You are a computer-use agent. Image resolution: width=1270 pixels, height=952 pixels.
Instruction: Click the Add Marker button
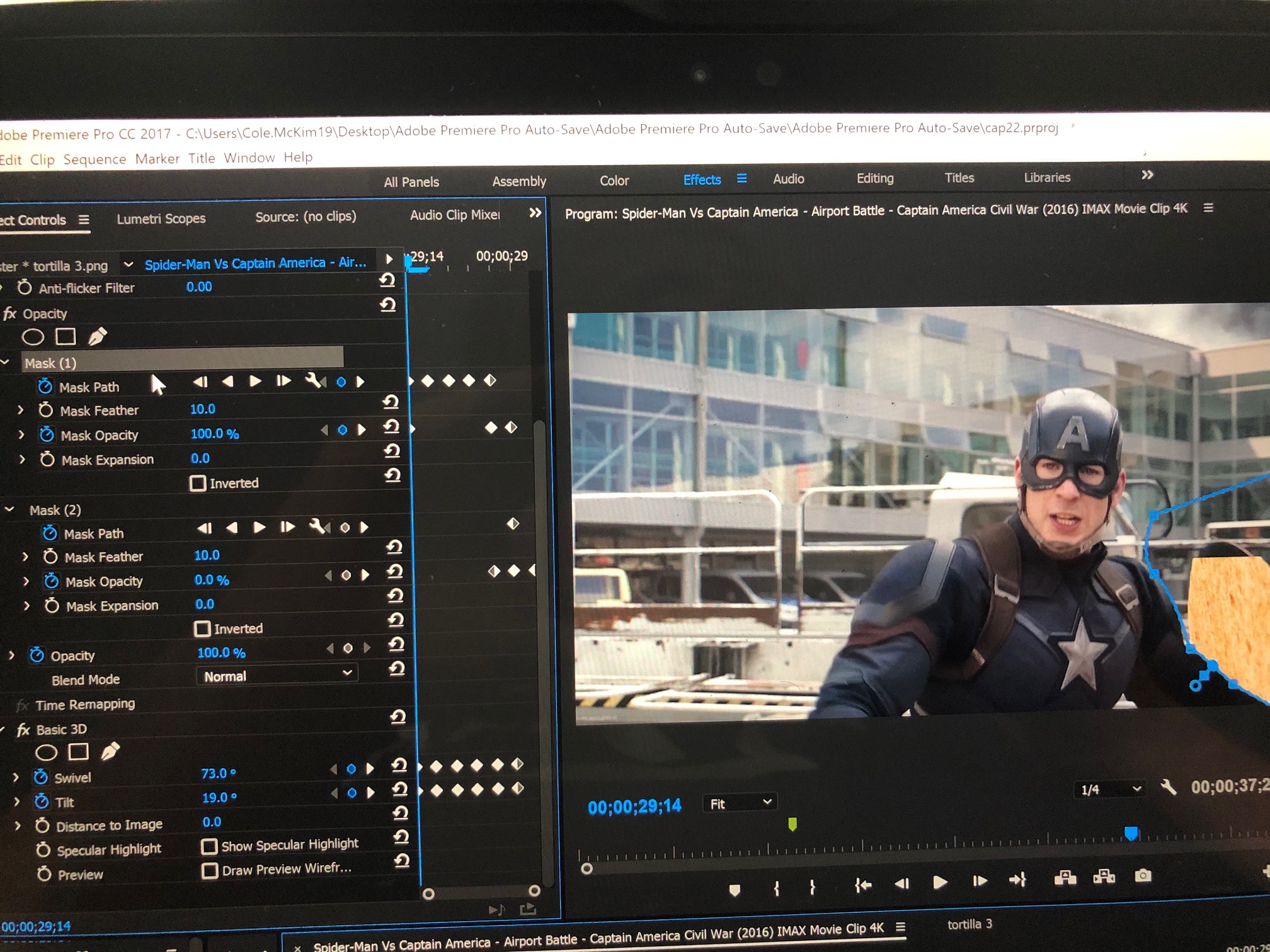click(x=735, y=890)
